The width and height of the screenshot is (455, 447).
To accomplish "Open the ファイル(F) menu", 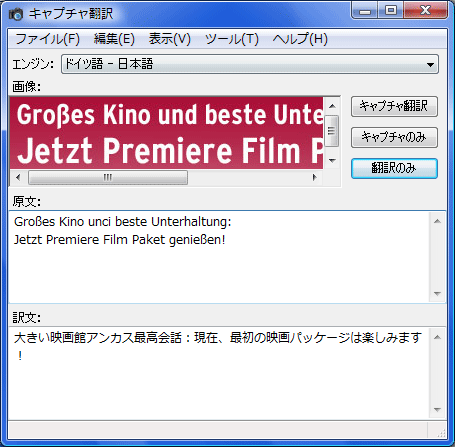I will click(48, 39).
